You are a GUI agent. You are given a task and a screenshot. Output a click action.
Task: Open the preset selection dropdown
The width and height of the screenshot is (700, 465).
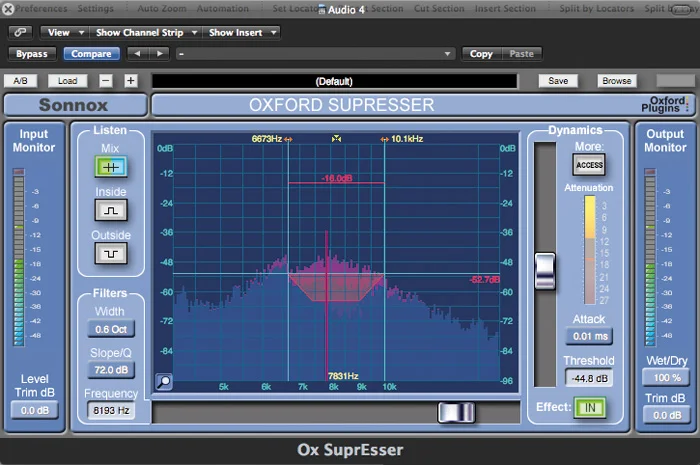pos(315,54)
